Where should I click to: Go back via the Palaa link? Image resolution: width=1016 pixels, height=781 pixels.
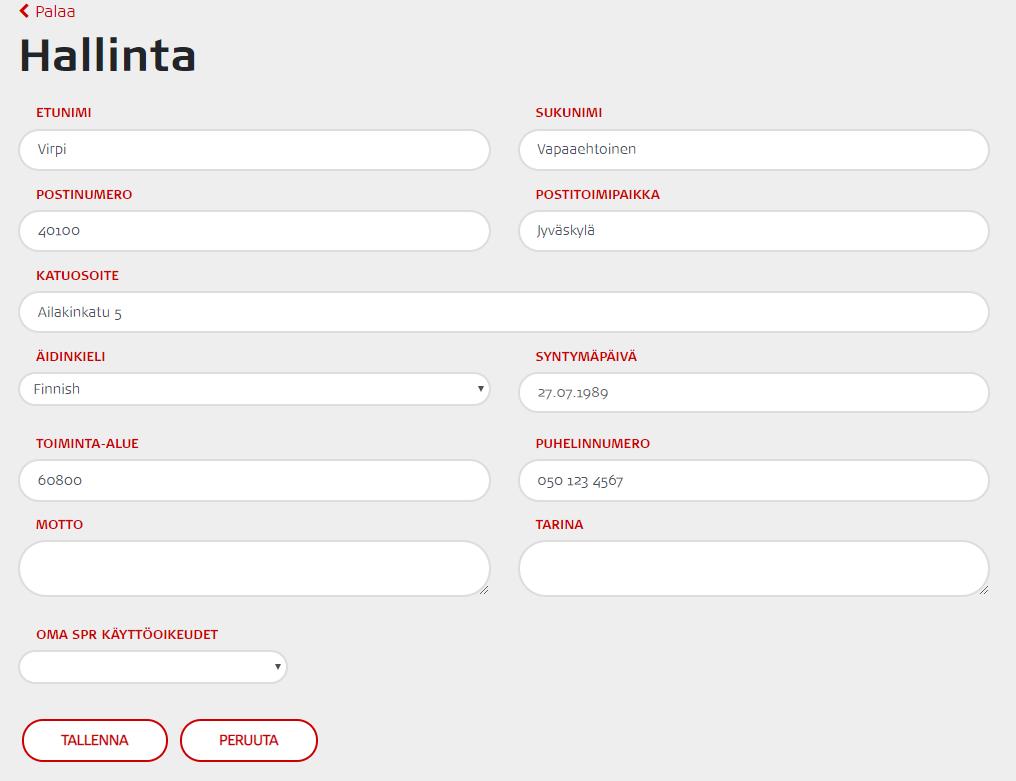click(x=47, y=11)
